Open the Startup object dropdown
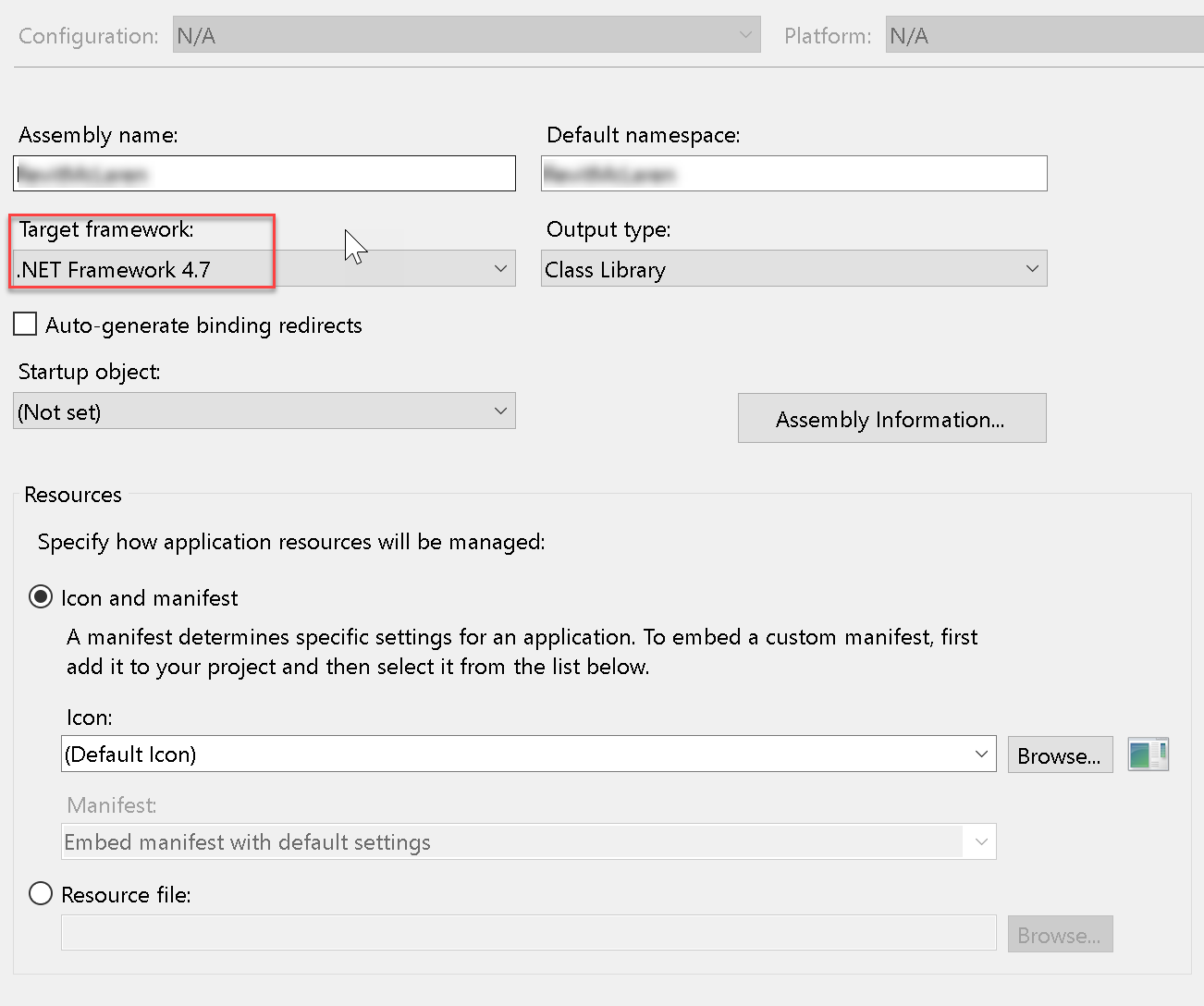The width and height of the screenshot is (1204, 1006). coord(264,411)
